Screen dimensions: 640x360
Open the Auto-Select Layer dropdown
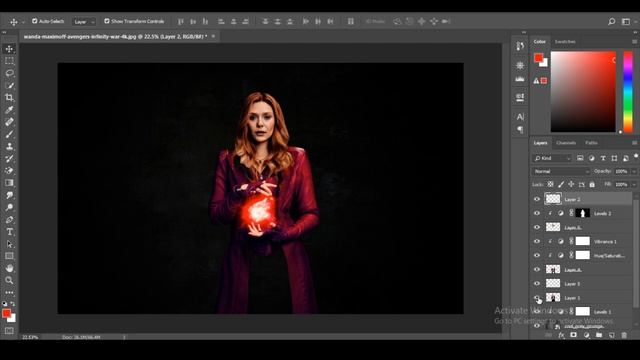tap(84, 22)
